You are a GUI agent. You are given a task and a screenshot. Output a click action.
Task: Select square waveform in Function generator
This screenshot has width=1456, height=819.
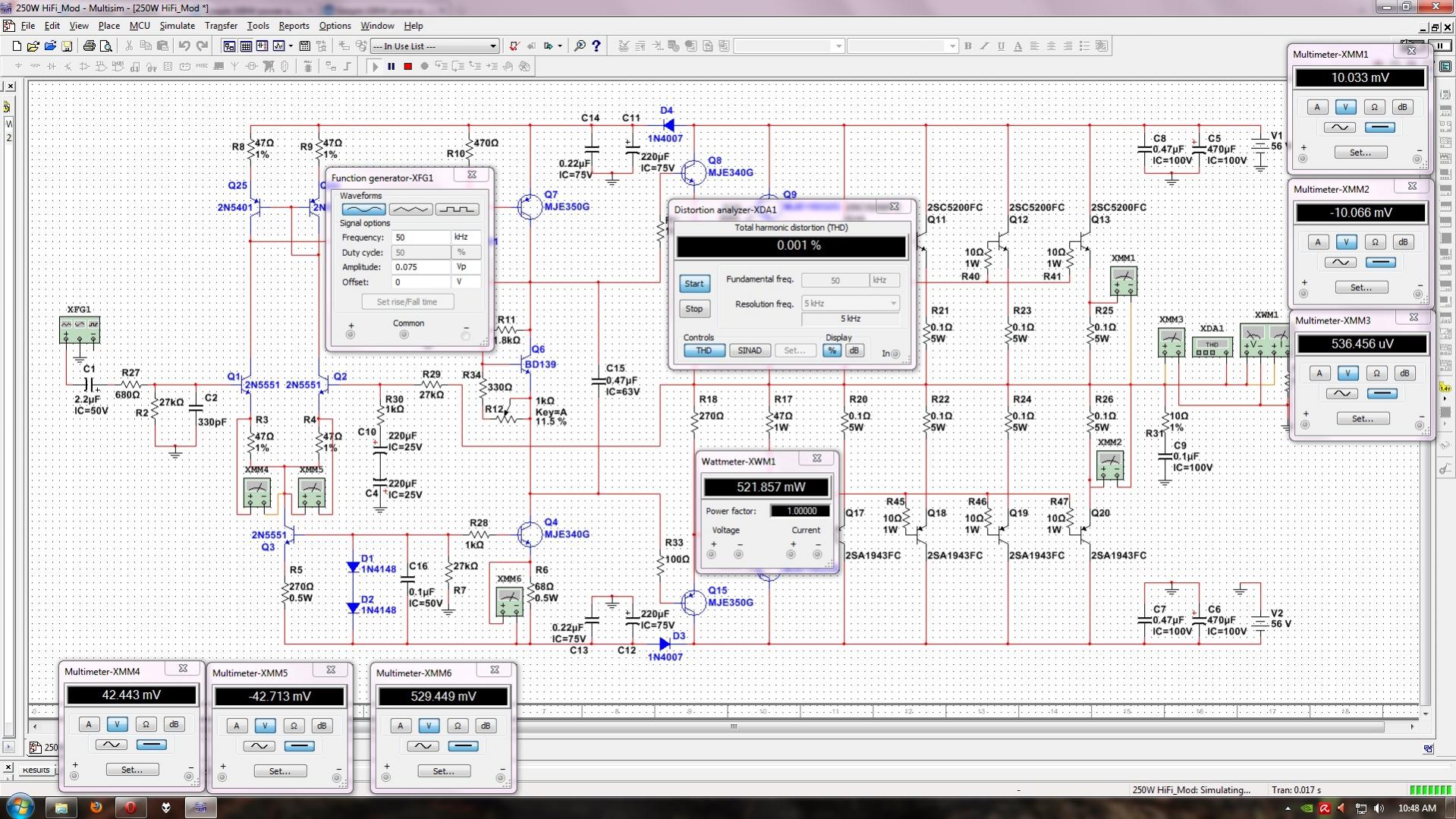coord(457,209)
